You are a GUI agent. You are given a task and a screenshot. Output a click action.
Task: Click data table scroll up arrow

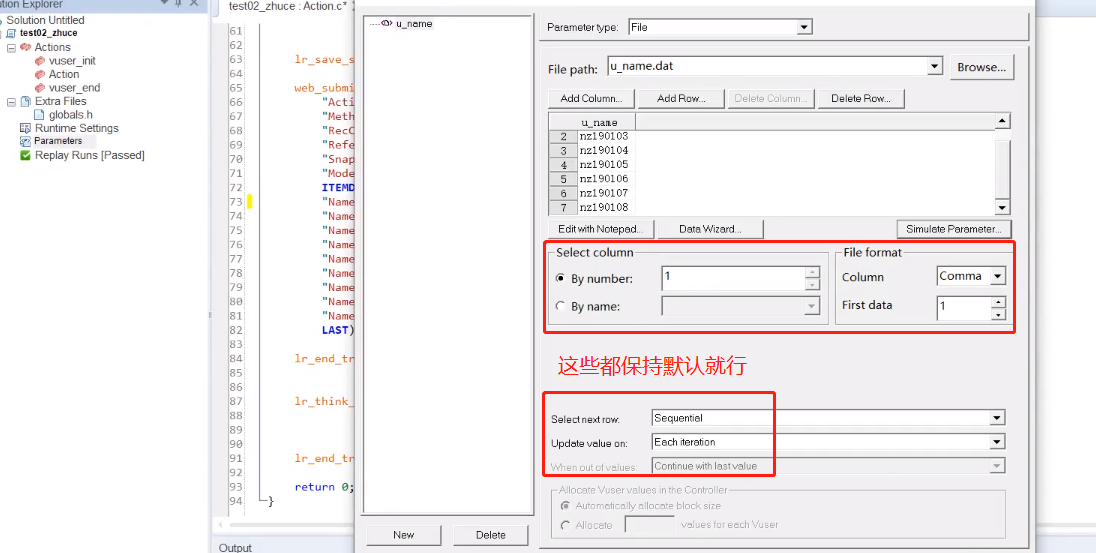[1002, 122]
